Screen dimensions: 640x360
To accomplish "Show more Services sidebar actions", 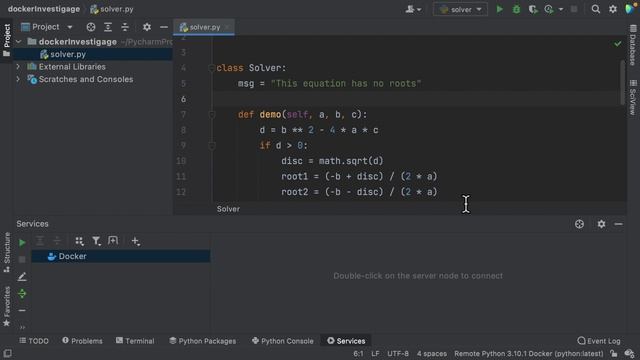I will pyautogui.click(x=22, y=327).
